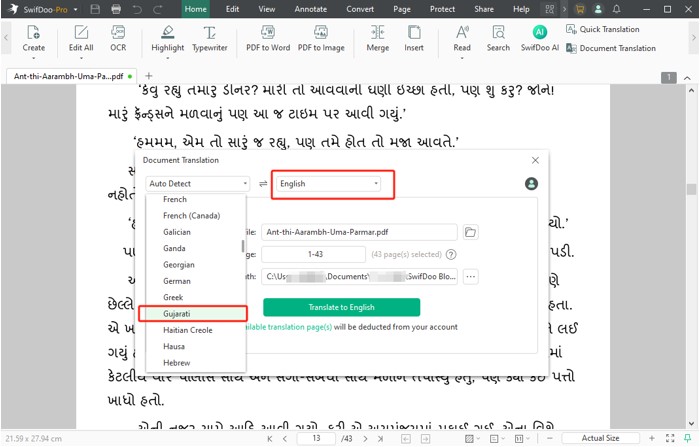Open the Page tab
Viewport: 700px width, 447px height.
click(x=402, y=9)
